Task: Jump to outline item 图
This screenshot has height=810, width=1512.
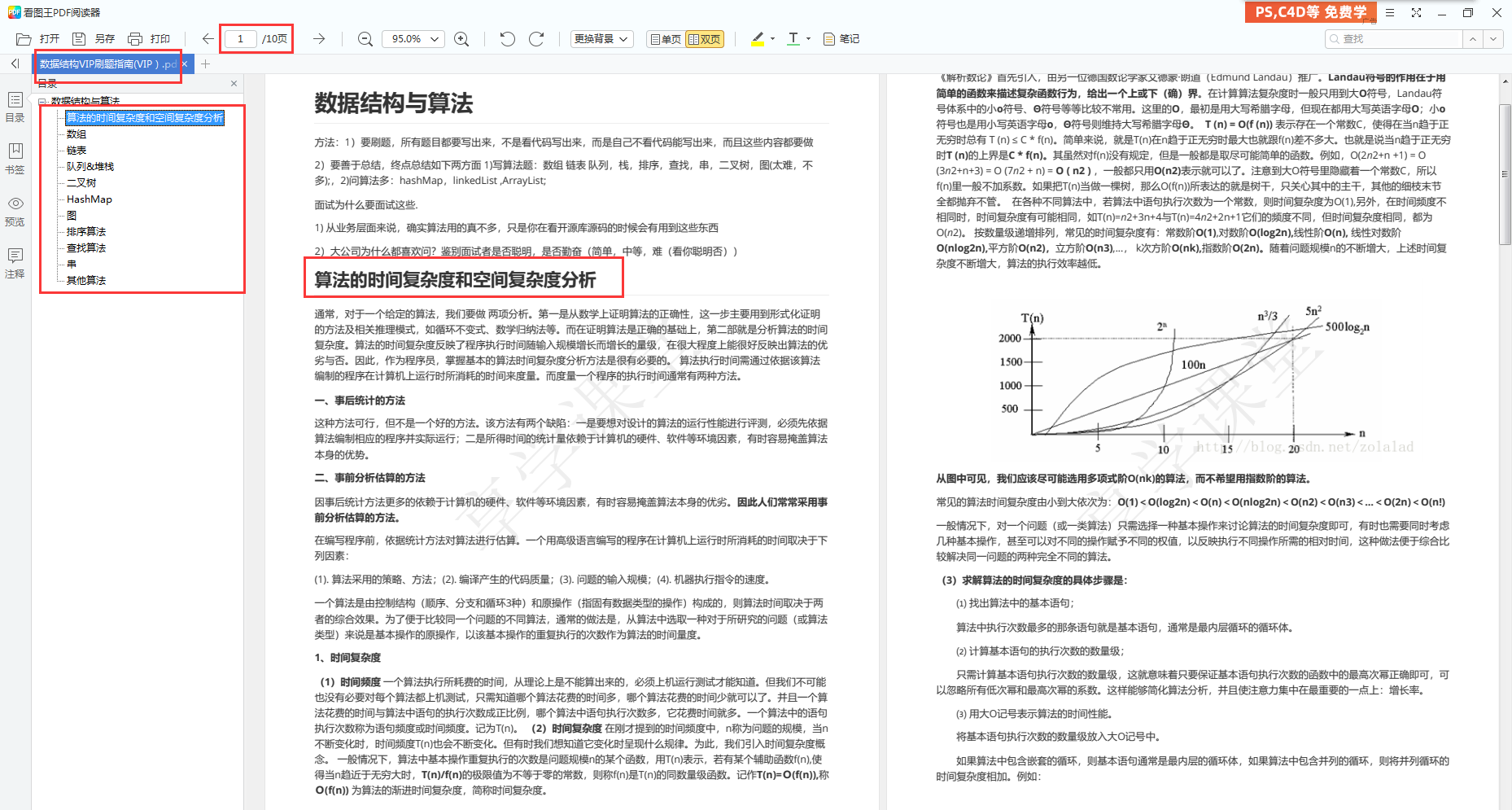Action: [72, 216]
